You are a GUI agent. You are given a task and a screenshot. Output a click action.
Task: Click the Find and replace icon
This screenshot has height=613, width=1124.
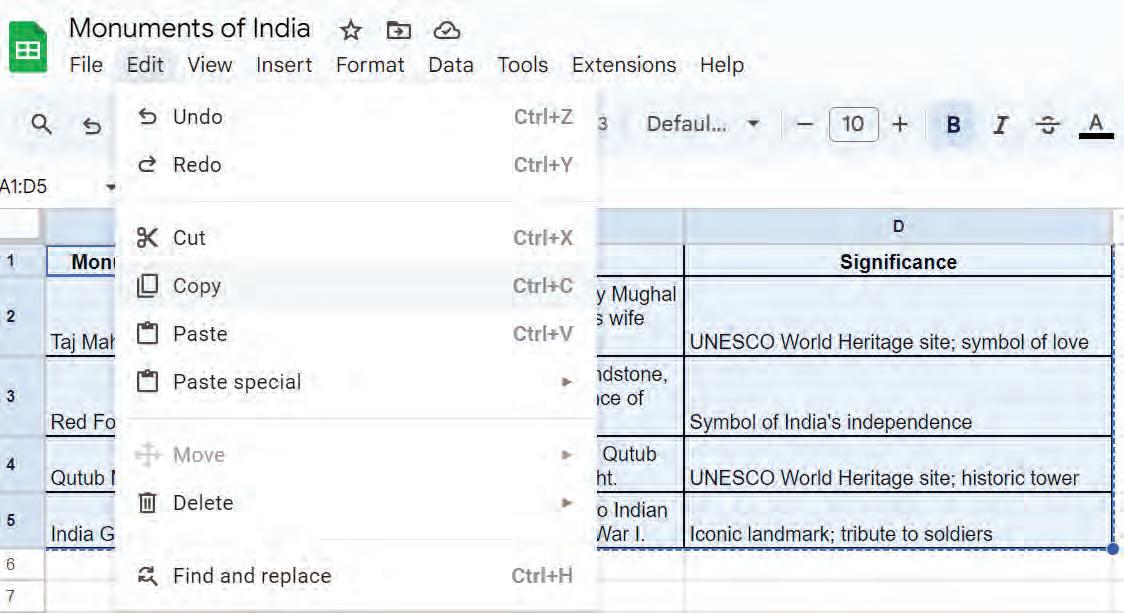pos(147,576)
